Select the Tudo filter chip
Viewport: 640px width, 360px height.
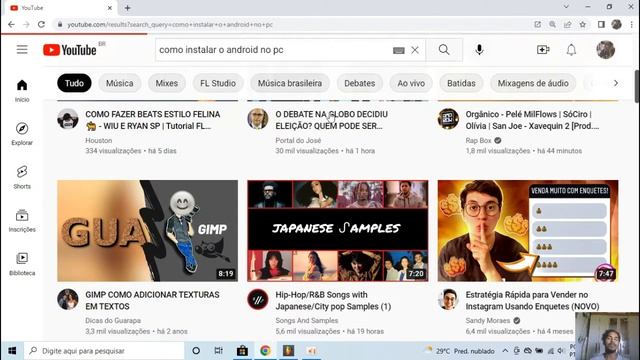pyautogui.click(x=74, y=83)
